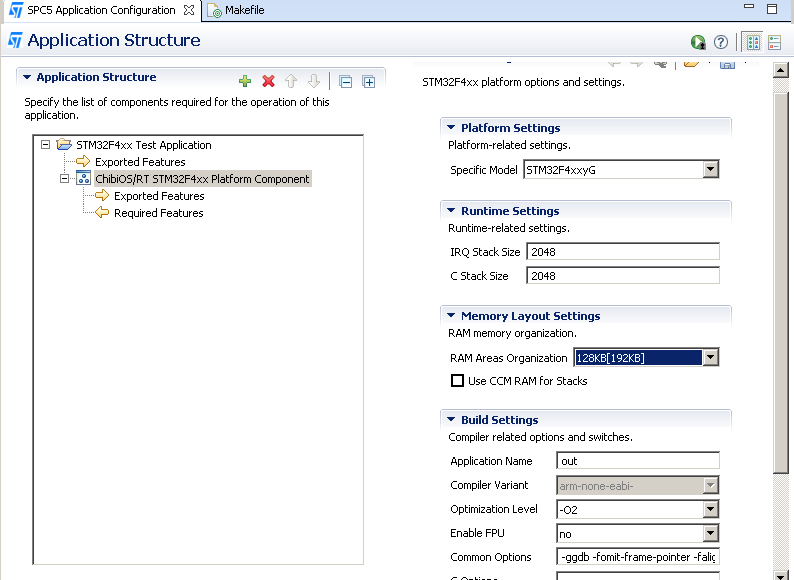
Task: Click the 'Platform-related settings.' description text
Action: pyautogui.click(x=509, y=145)
